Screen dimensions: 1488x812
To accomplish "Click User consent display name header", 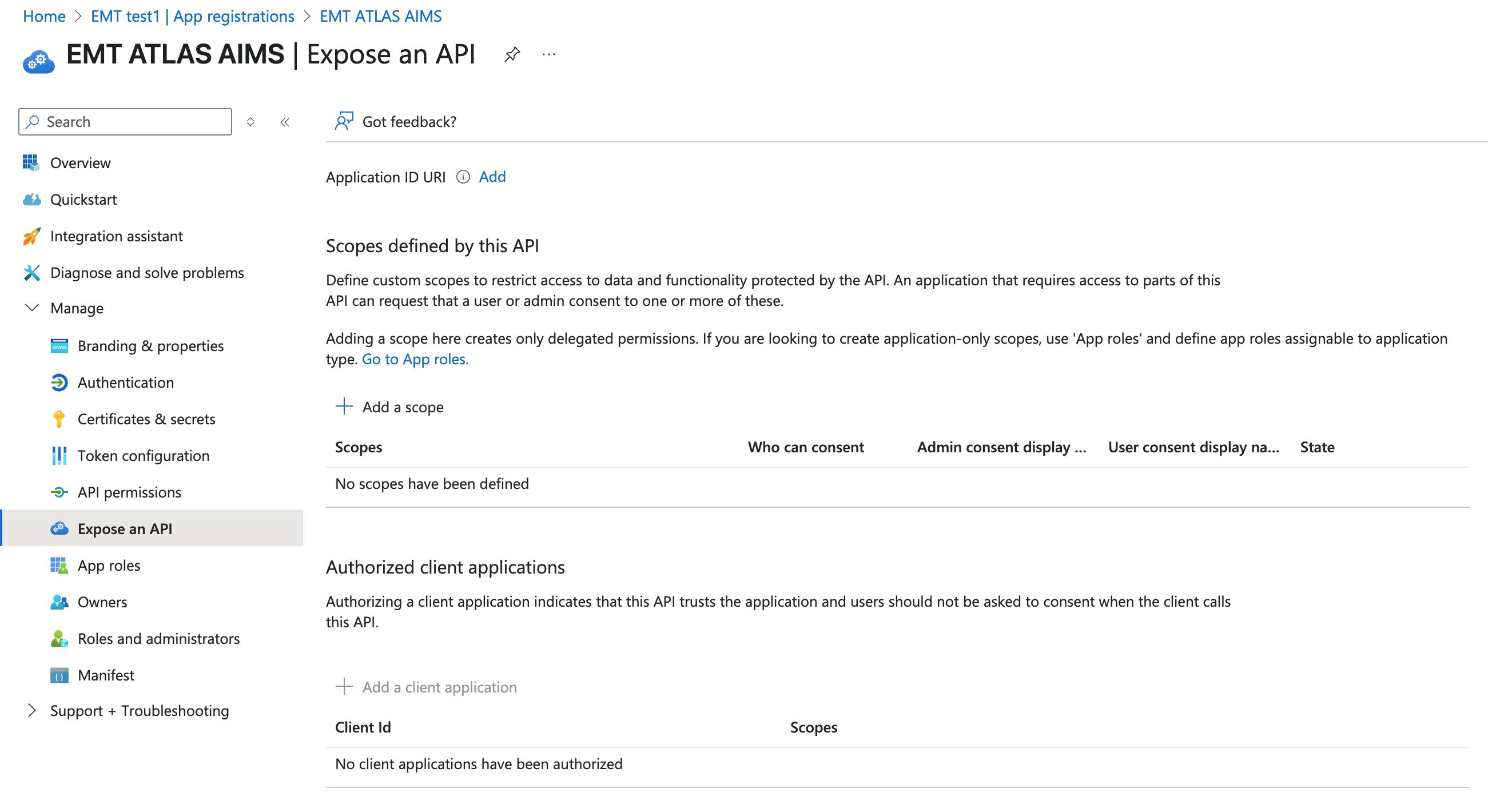I will pos(1193,447).
